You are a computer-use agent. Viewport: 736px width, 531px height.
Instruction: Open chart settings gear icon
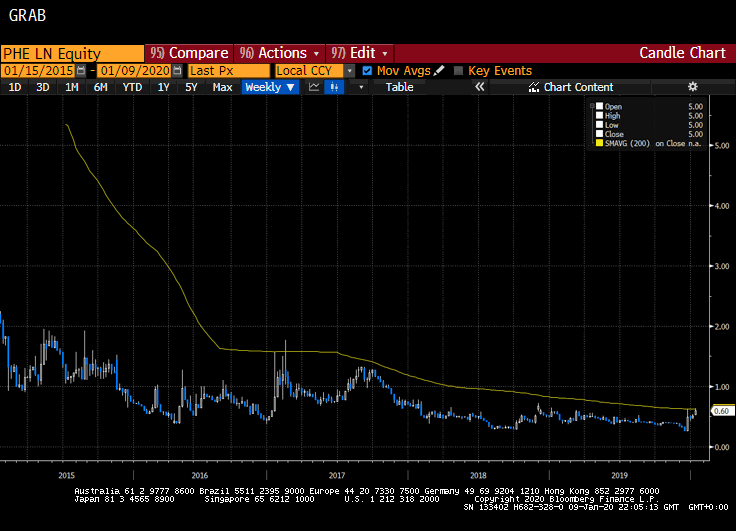(x=692, y=87)
